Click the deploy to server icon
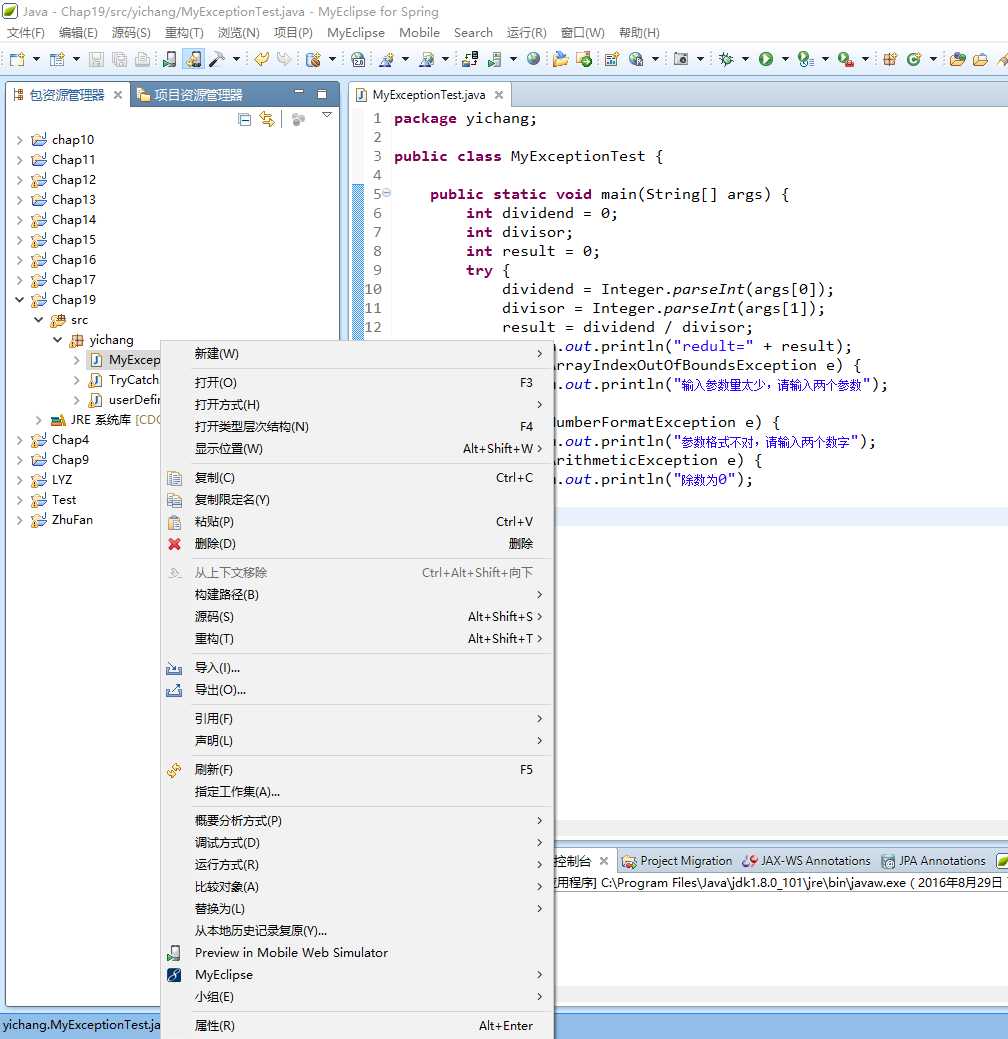Image resolution: width=1008 pixels, height=1039 pixels. pyautogui.click(x=470, y=60)
